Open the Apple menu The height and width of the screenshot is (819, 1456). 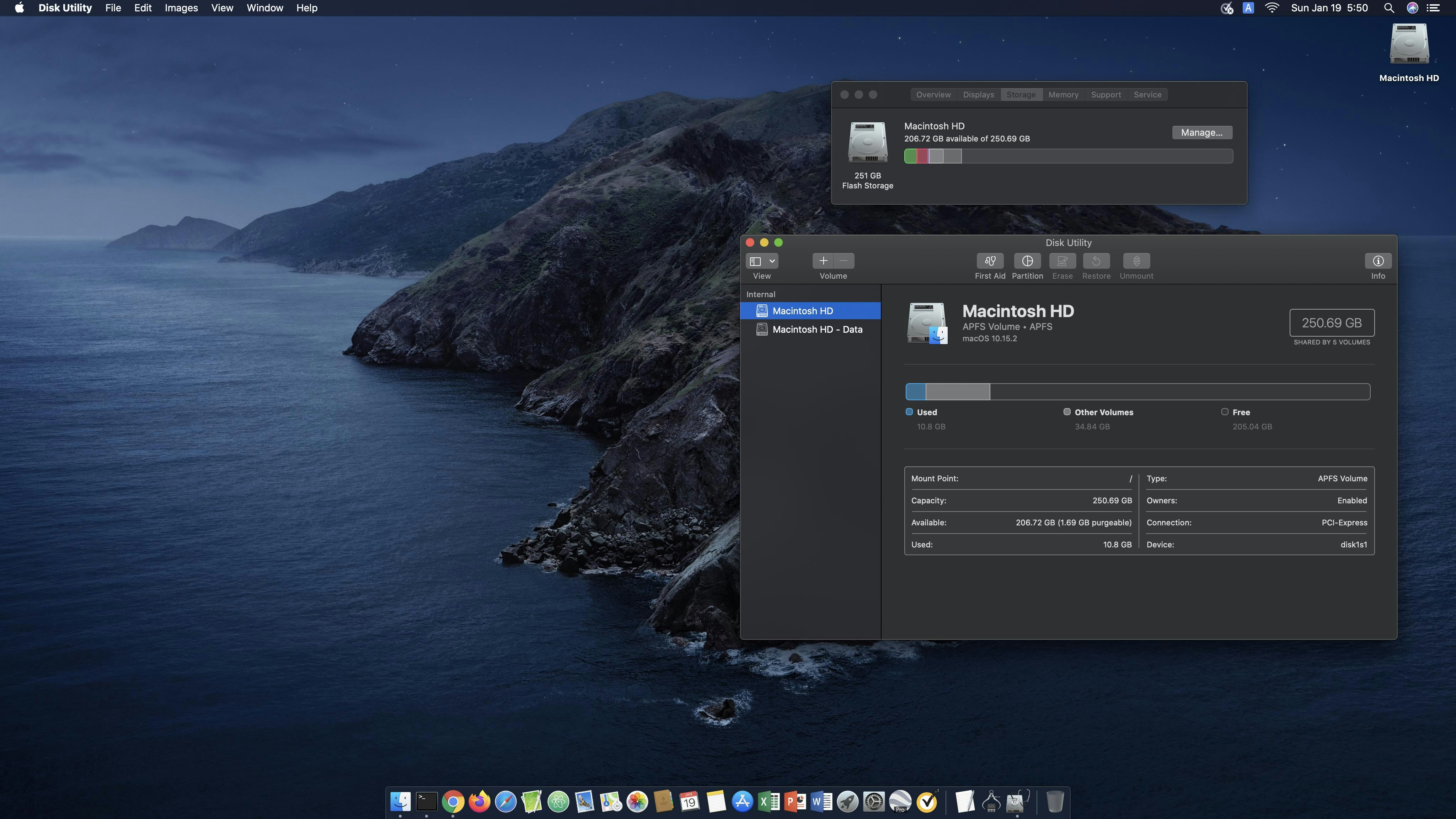point(19,8)
